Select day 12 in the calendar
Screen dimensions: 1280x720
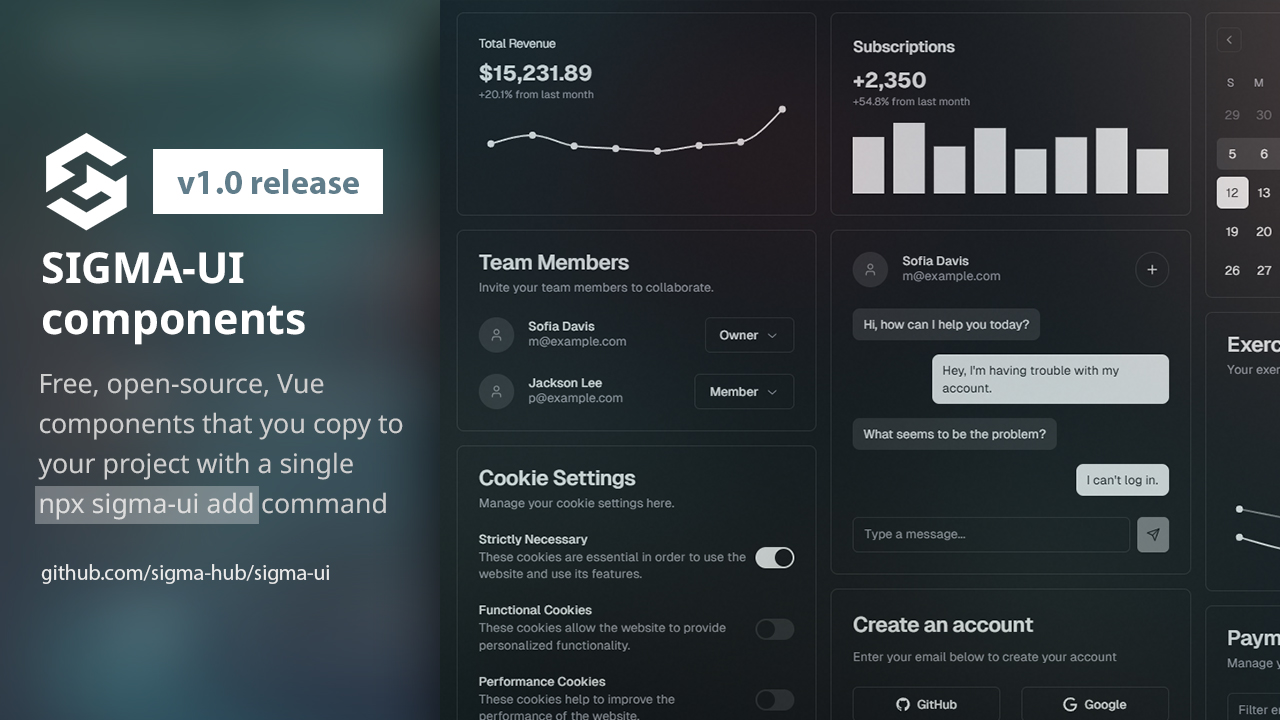(1232, 193)
